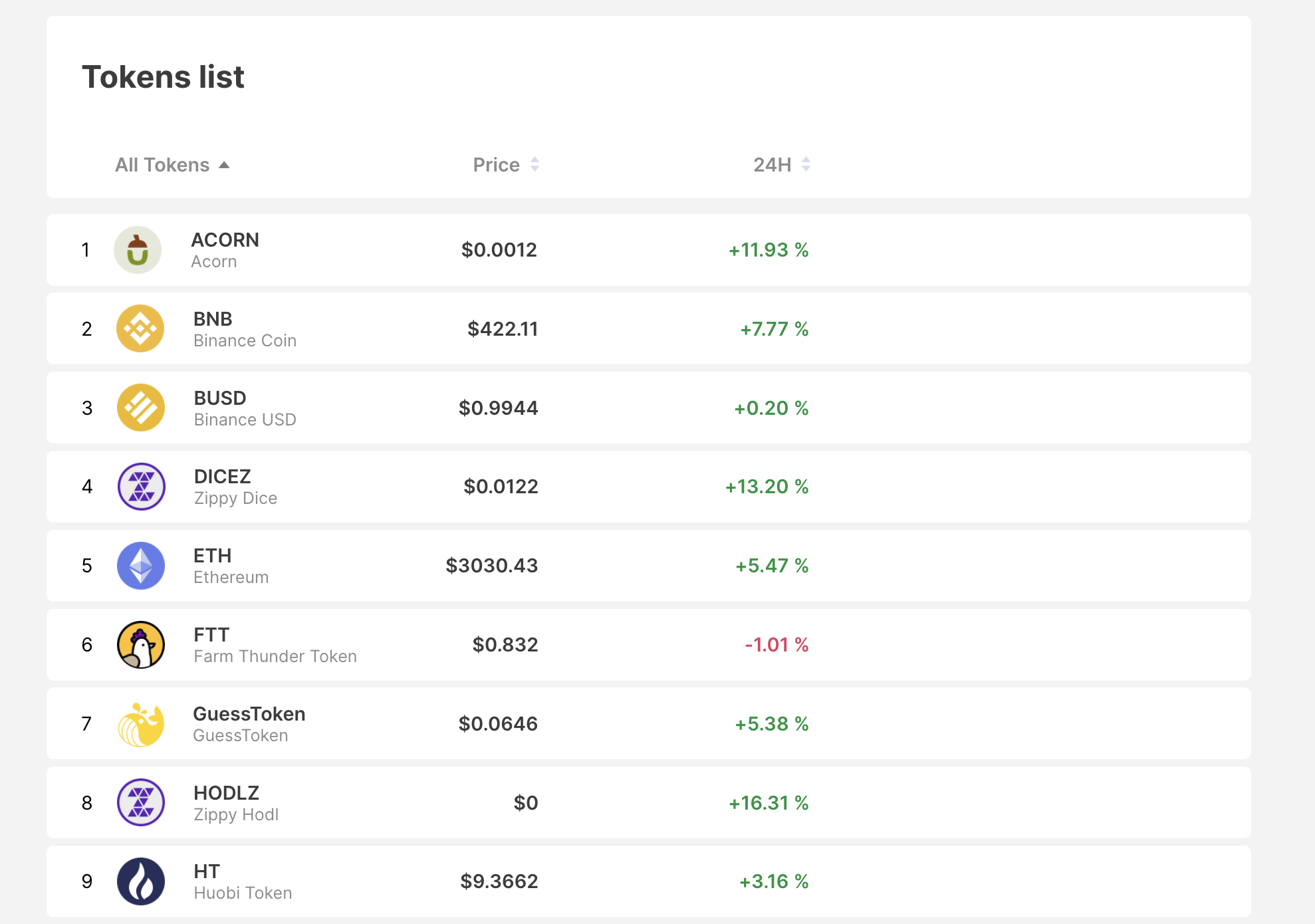The image size is (1315, 924).
Task: Click the DICEZ Zippy Dice icon
Action: [x=141, y=487]
